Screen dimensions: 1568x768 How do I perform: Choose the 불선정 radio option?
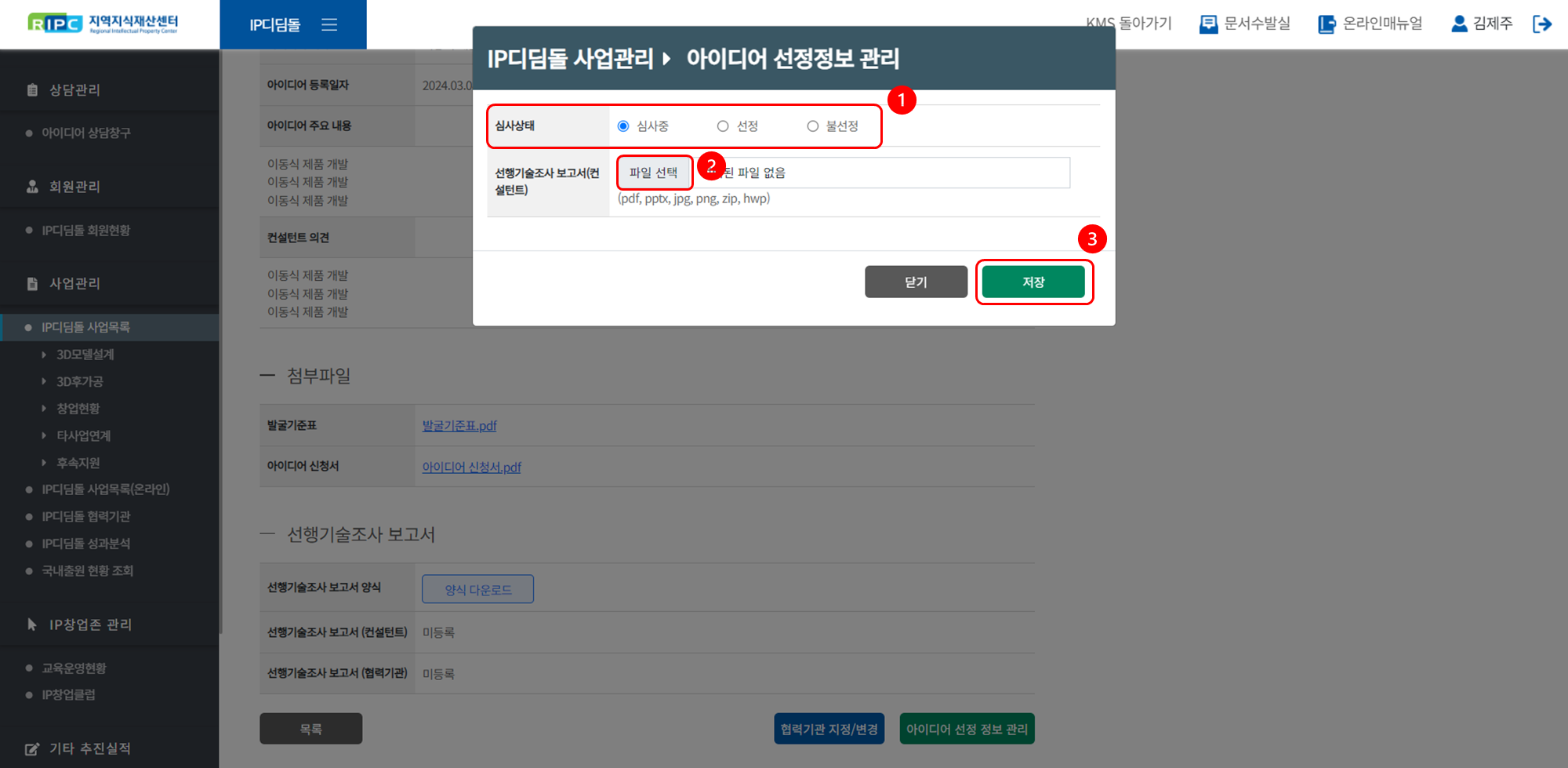point(813,126)
